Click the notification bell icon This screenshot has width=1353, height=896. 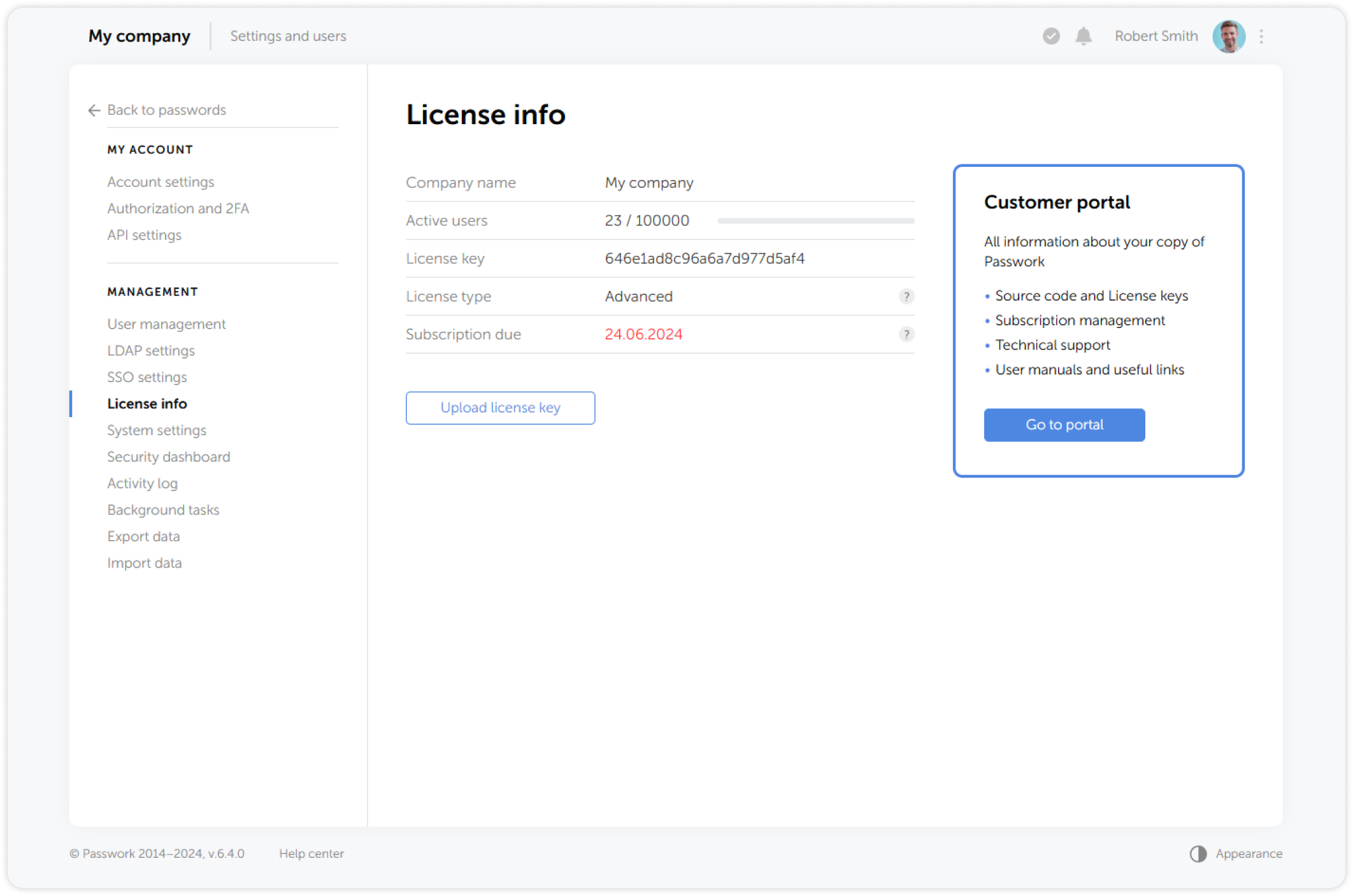coord(1083,36)
